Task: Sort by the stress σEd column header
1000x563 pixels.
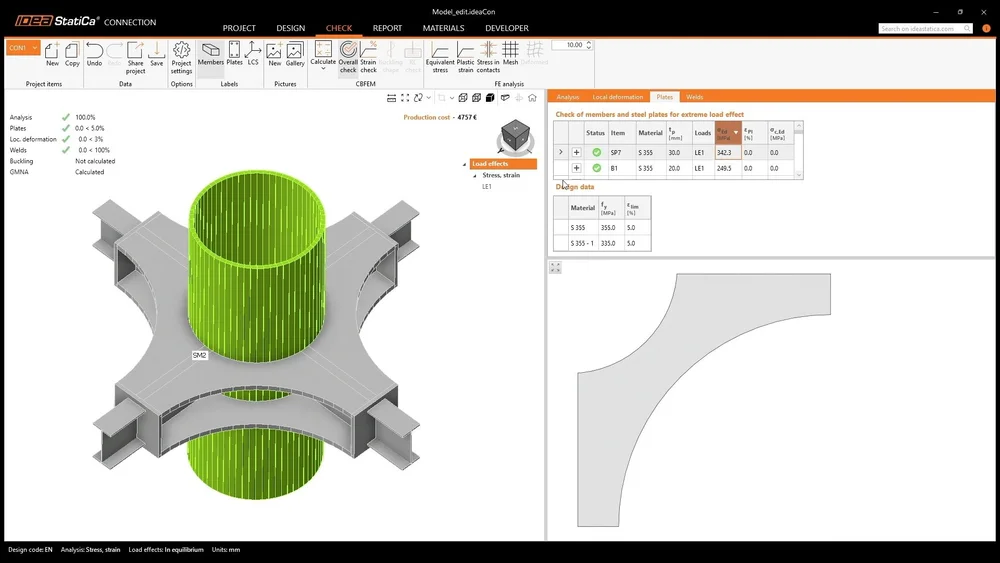Action: click(x=728, y=132)
